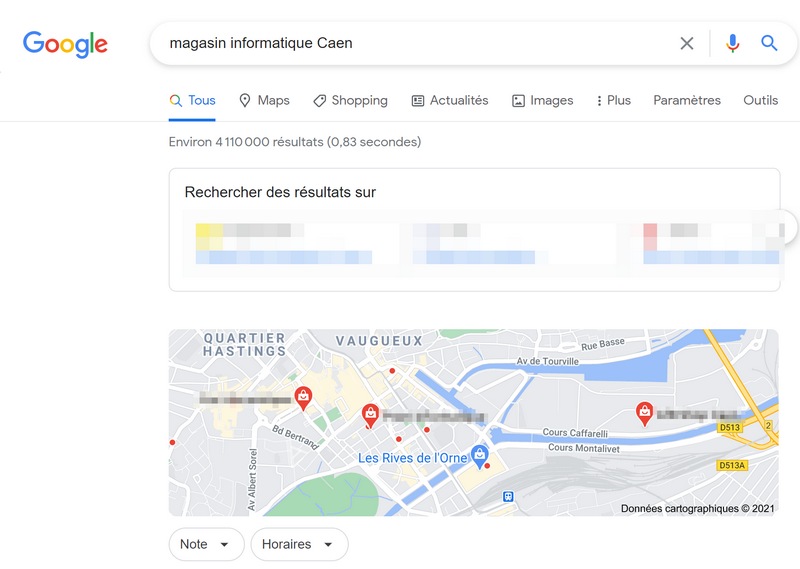Open Outils
800x569 pixels.
click(x=760, y=101)
